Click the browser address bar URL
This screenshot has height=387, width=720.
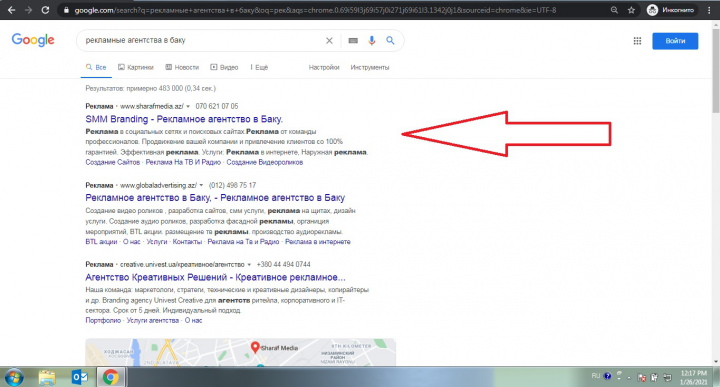315,10
